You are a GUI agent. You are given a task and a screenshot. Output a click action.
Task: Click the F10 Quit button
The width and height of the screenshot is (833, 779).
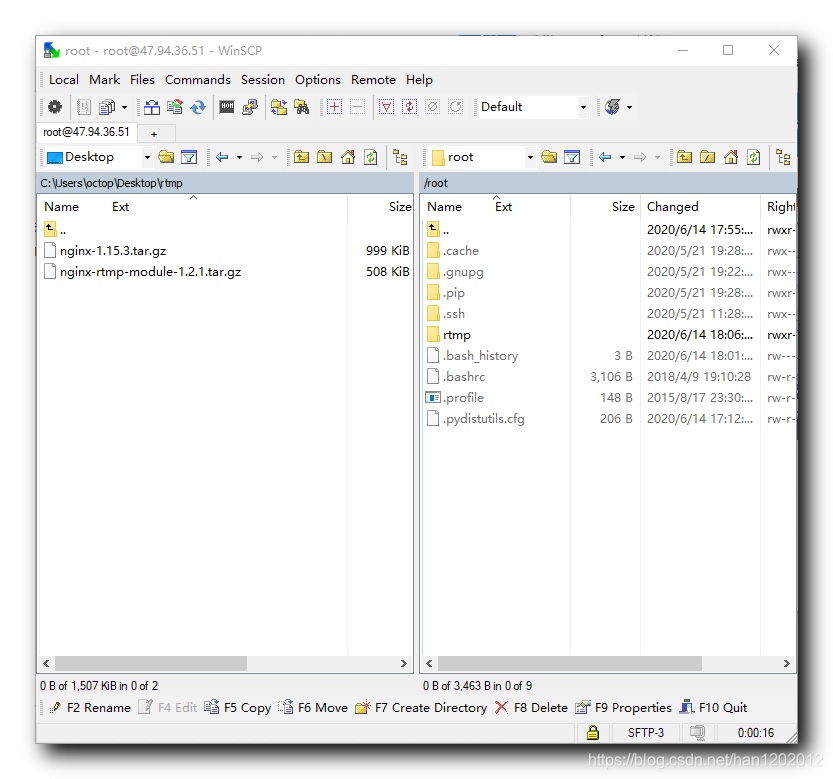713,708
